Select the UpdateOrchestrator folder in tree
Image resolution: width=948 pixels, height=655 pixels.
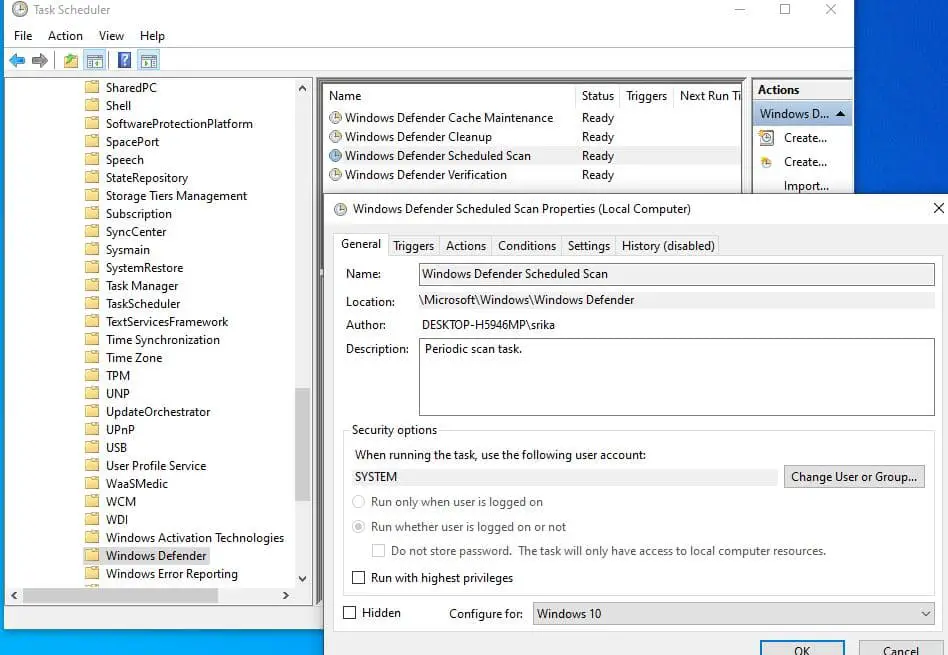[x=158, y=412]
